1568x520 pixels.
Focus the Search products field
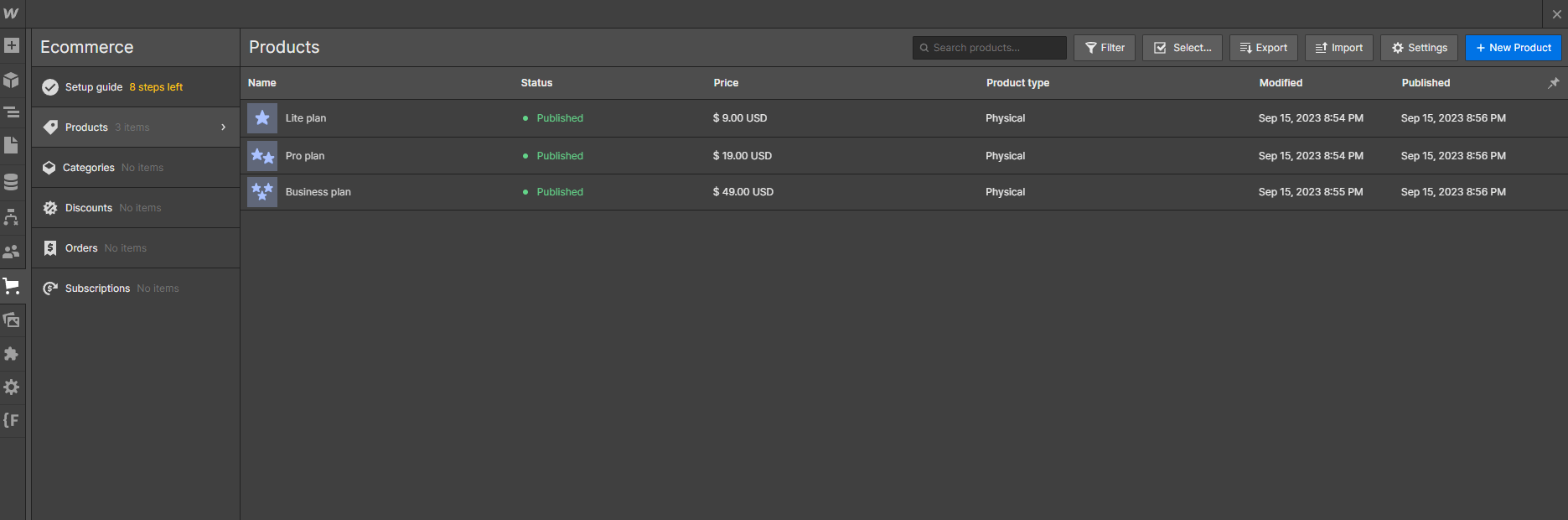(x=990, y=48)
